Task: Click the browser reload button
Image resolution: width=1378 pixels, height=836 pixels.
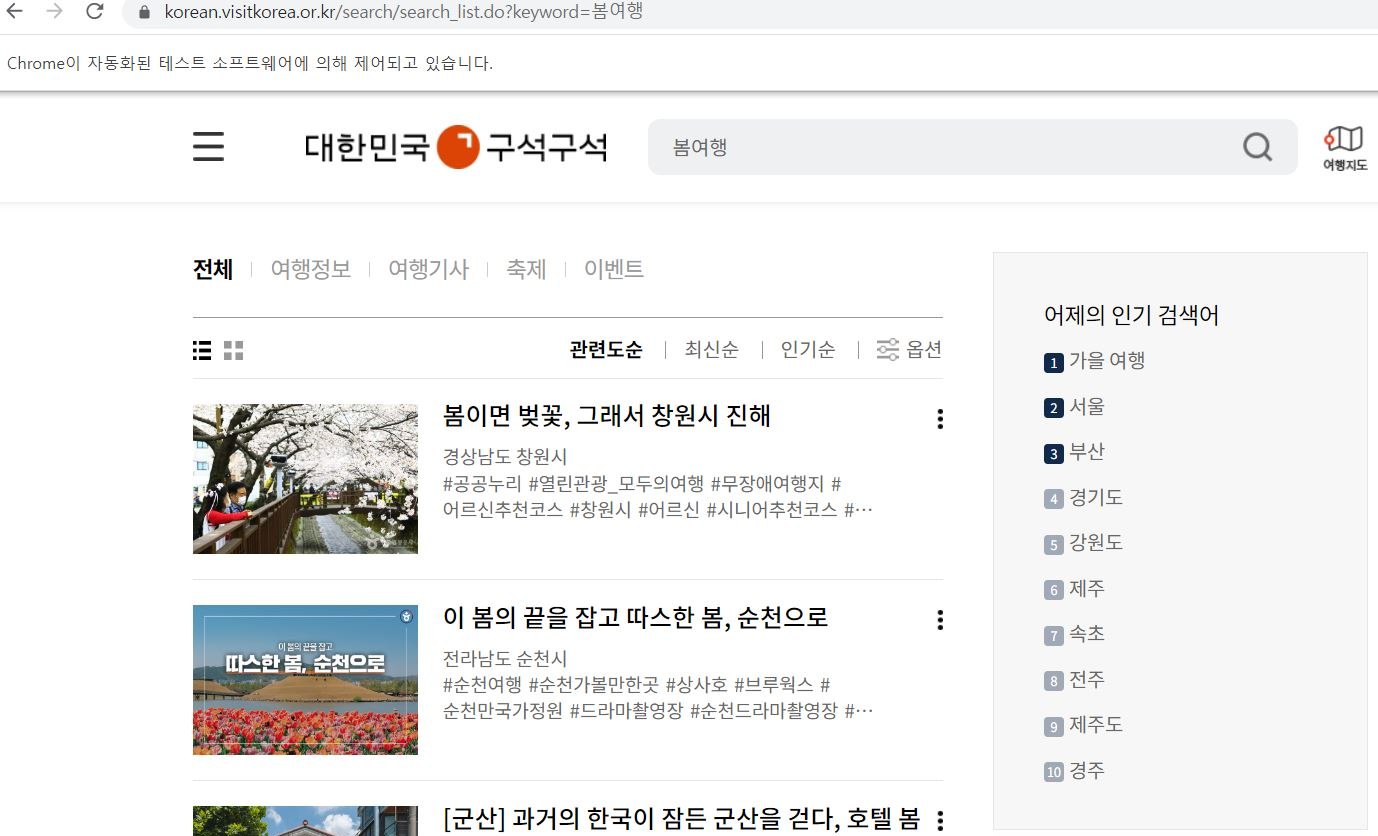Action: point(94,11)
